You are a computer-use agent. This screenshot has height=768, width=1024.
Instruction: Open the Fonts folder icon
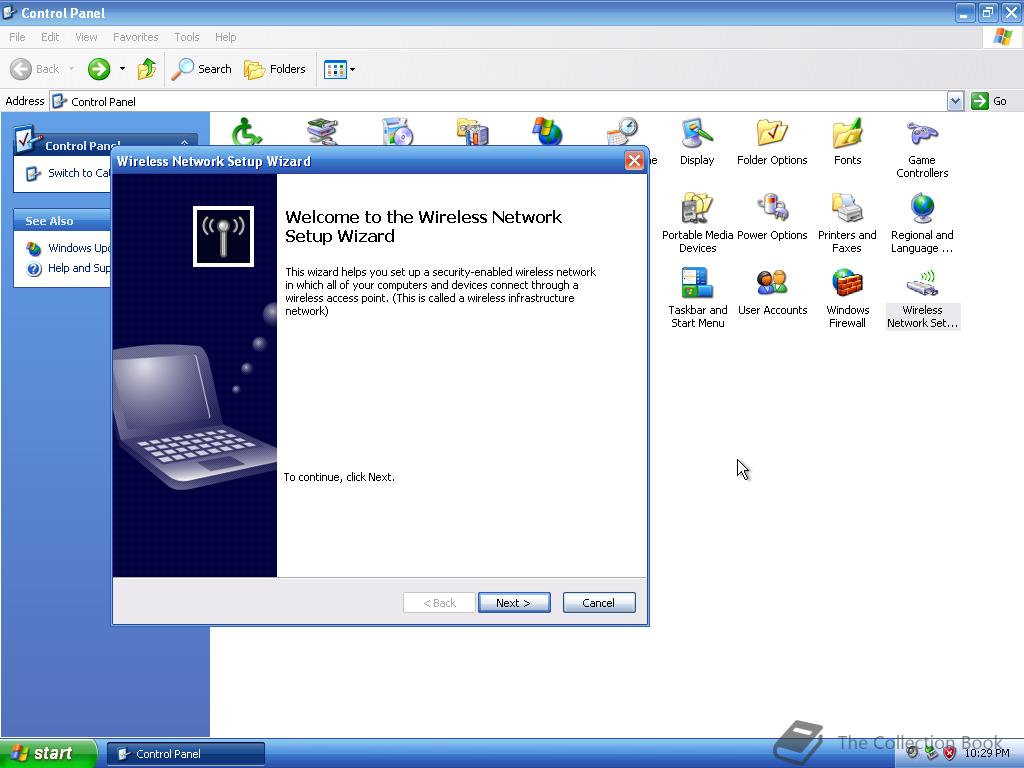(847, 142)
